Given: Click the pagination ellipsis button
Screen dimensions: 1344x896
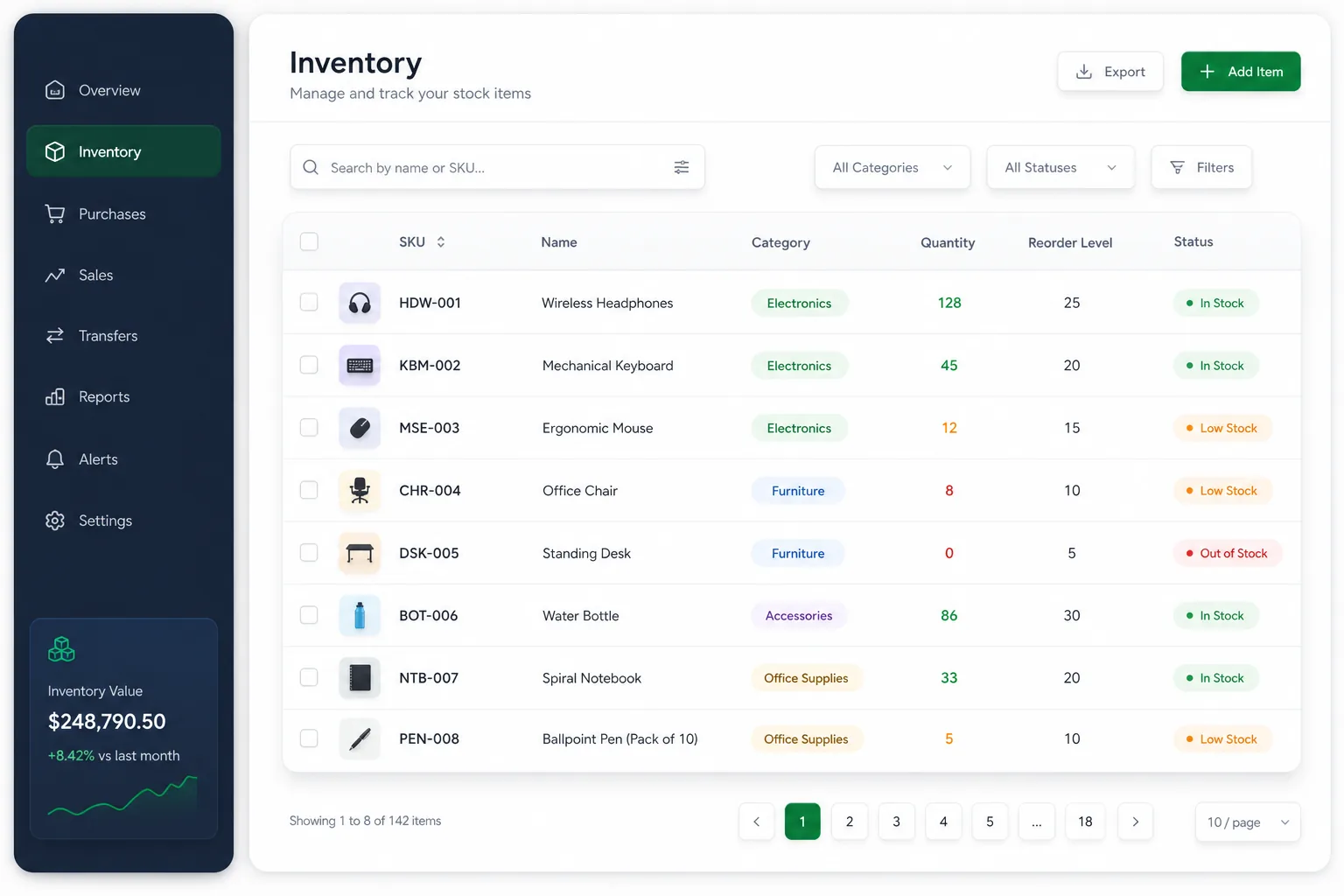Looking at the screenshot, I should [x=1037, y=822].
